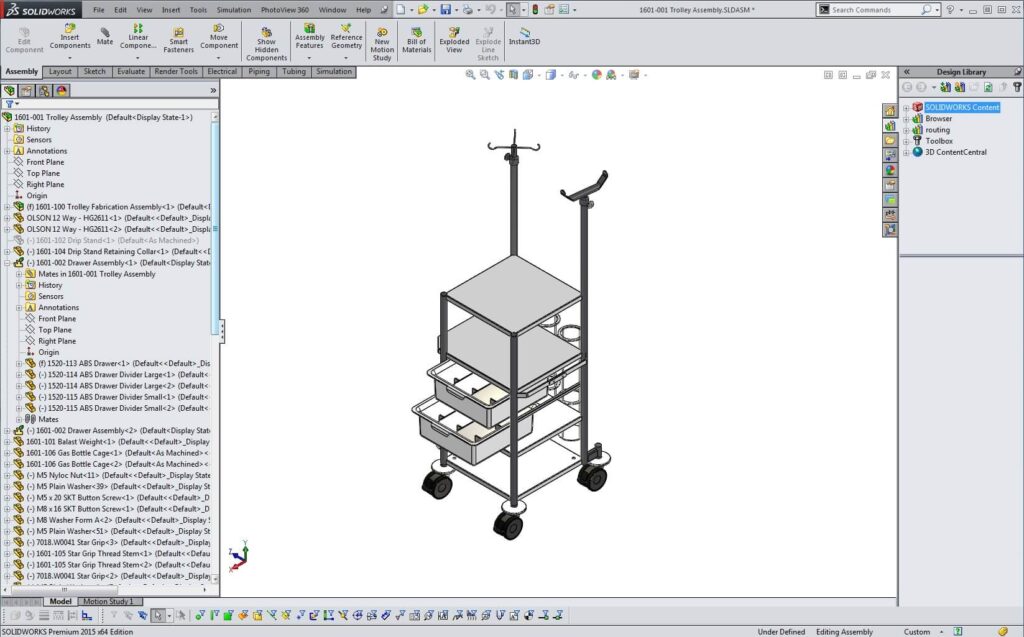1024x637 pixels.
Task: Click the Mate tool
Action: 105,35
